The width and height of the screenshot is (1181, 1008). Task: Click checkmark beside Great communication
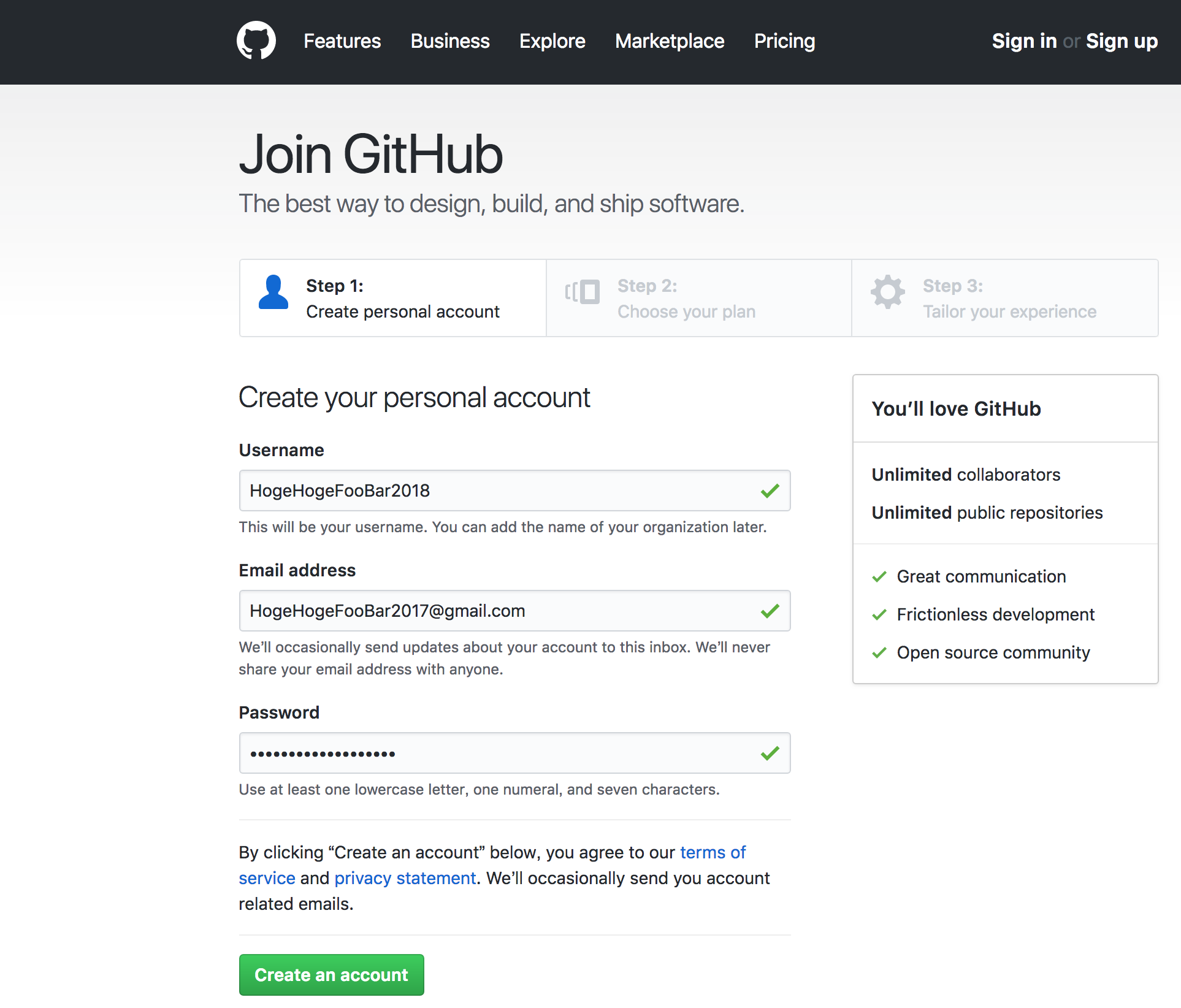(879, 576)
